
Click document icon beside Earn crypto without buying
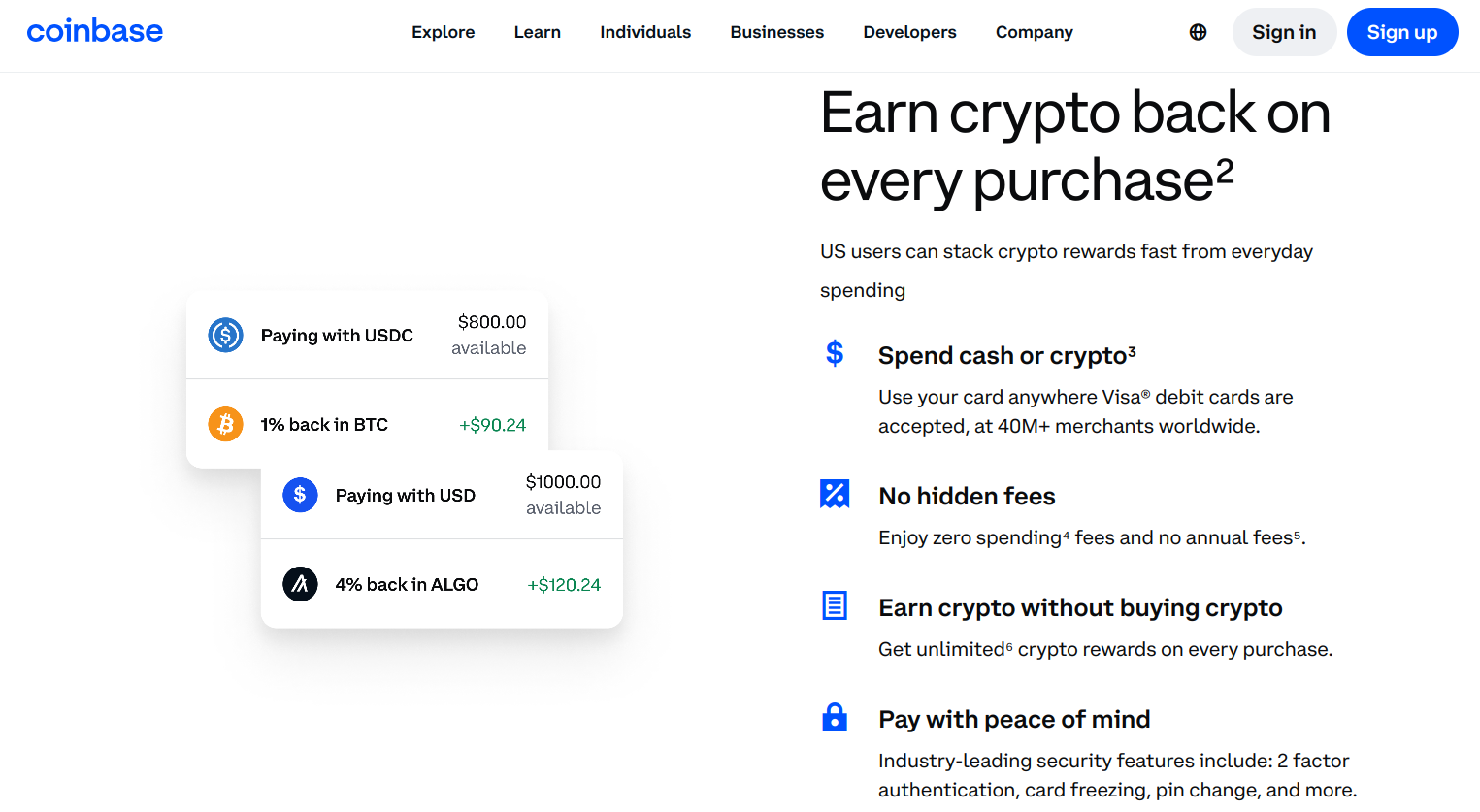tap(835, 605)
